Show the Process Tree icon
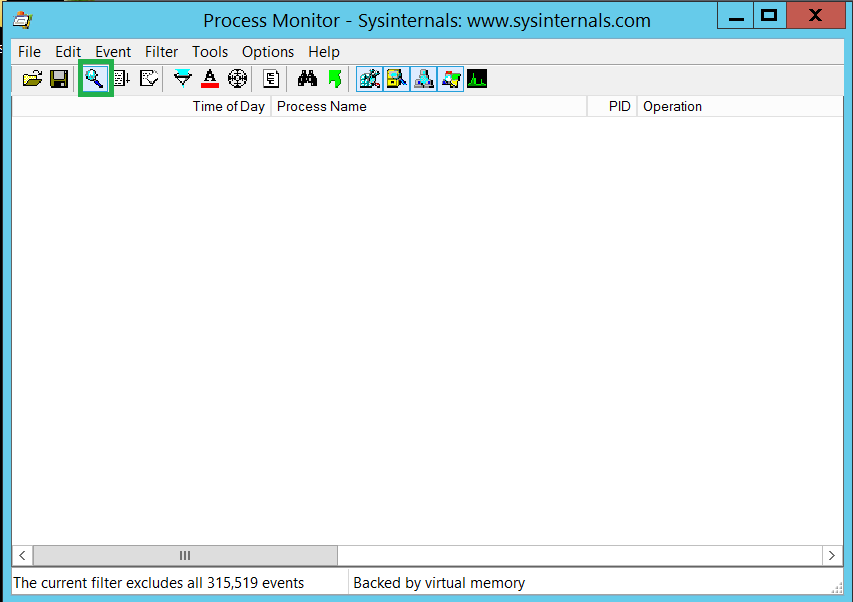The image size is (853, 602). click(x=271, y=79)
